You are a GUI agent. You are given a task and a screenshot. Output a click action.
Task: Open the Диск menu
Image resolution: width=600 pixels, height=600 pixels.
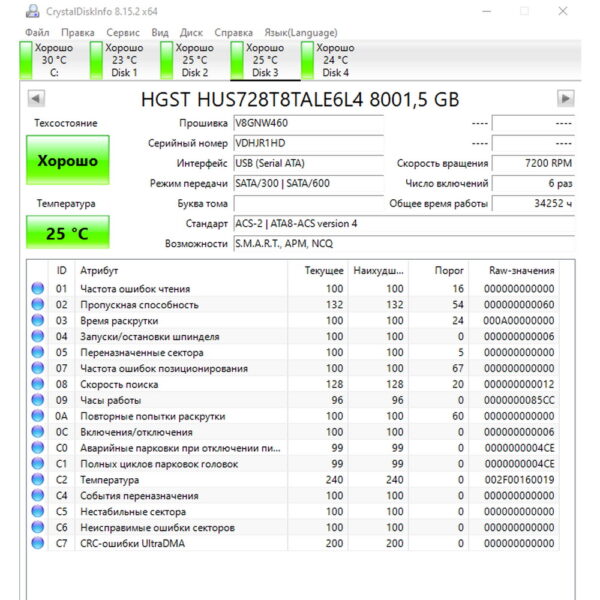[x=191, y=33]
